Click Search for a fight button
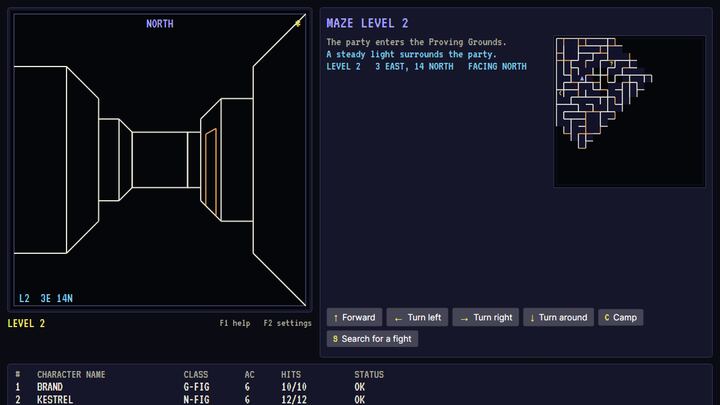Viewport: 720px width, 405px height. 372,339
